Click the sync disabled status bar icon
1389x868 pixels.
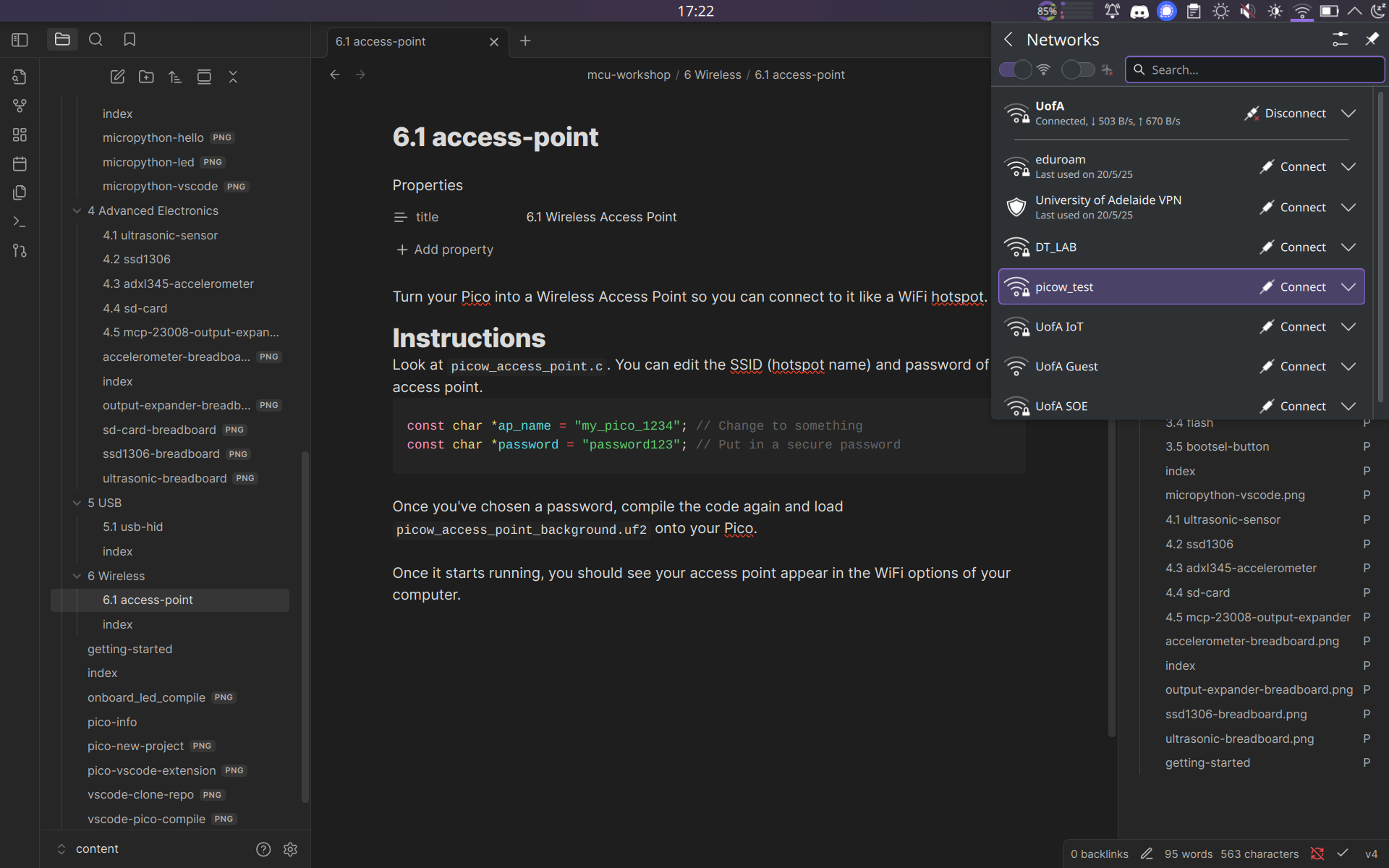pos(1317,854)
